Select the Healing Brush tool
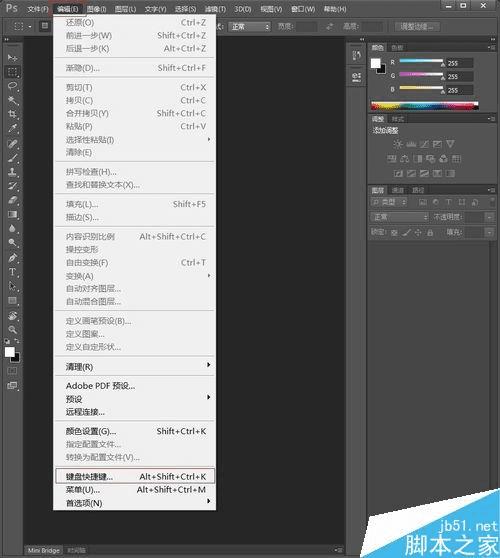 coord(12,144)
